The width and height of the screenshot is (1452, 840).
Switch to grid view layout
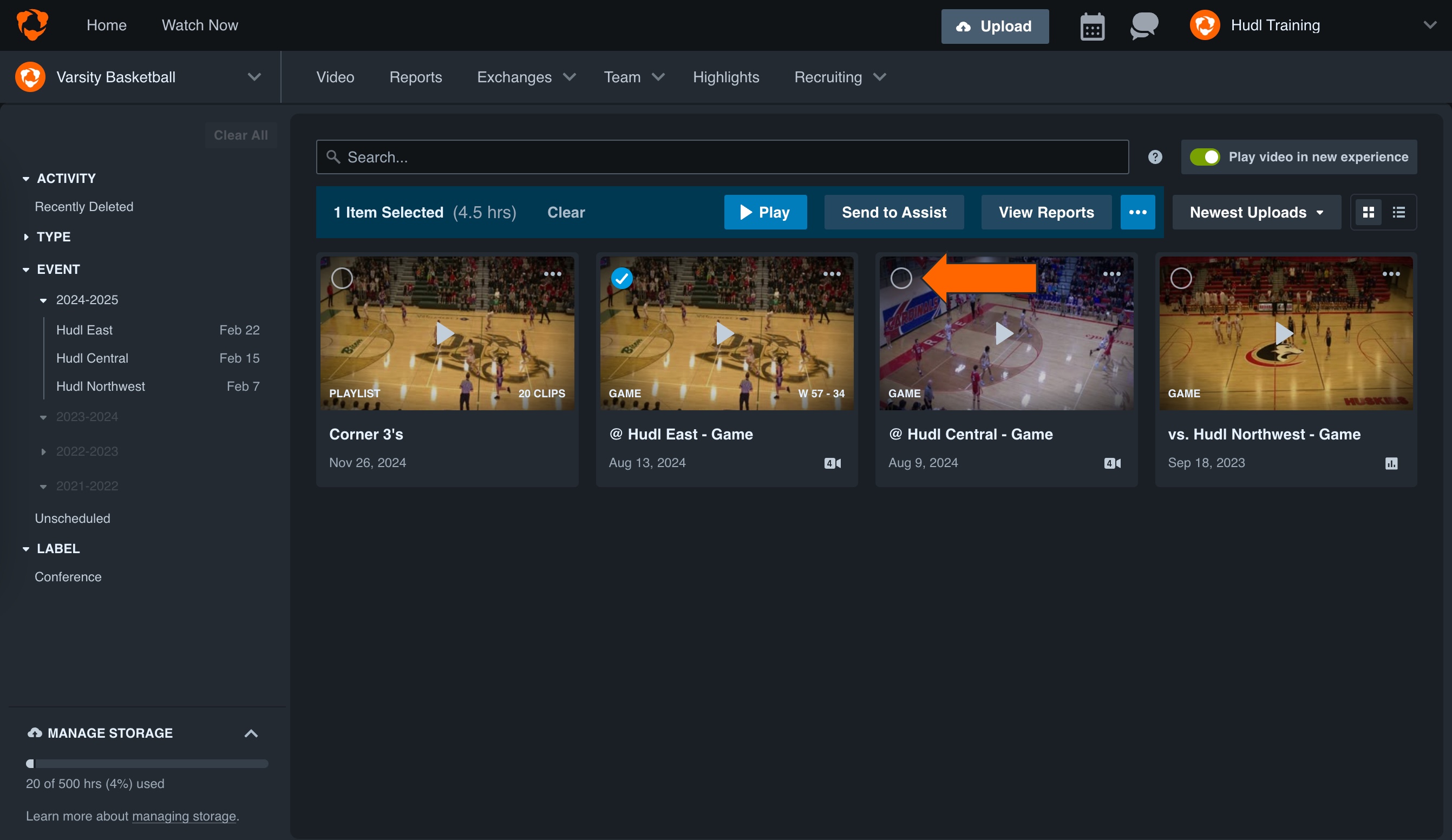[1369, 212]
